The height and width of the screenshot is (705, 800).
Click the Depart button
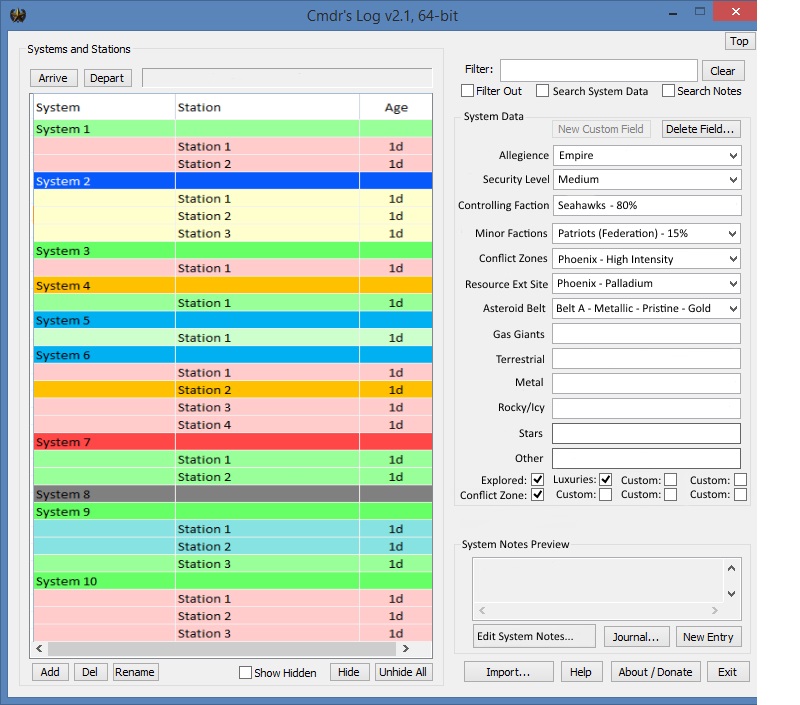point(107,78)
